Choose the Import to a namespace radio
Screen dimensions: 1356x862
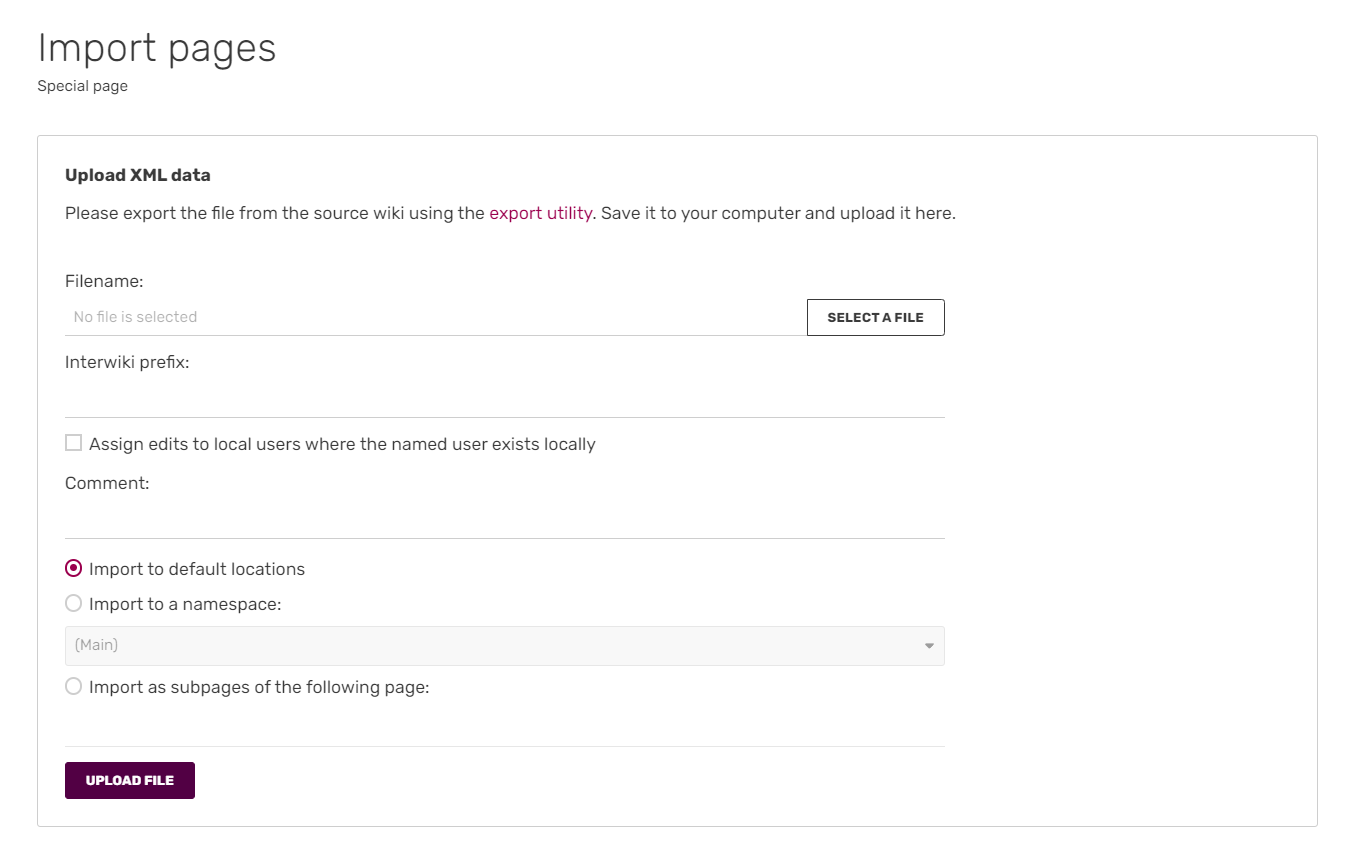73,603
